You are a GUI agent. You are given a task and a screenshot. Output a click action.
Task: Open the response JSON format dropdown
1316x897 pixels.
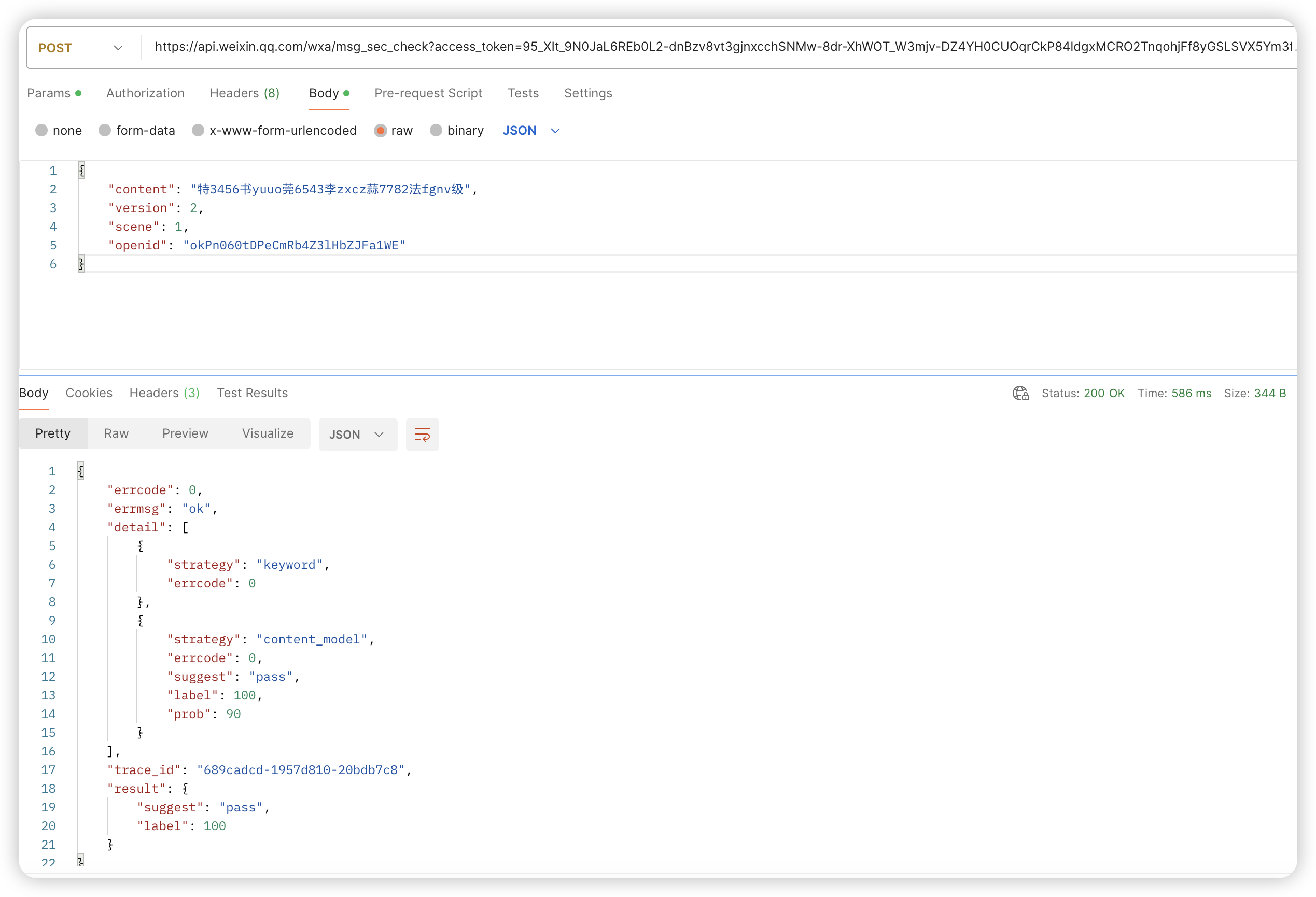click(357, 435)
